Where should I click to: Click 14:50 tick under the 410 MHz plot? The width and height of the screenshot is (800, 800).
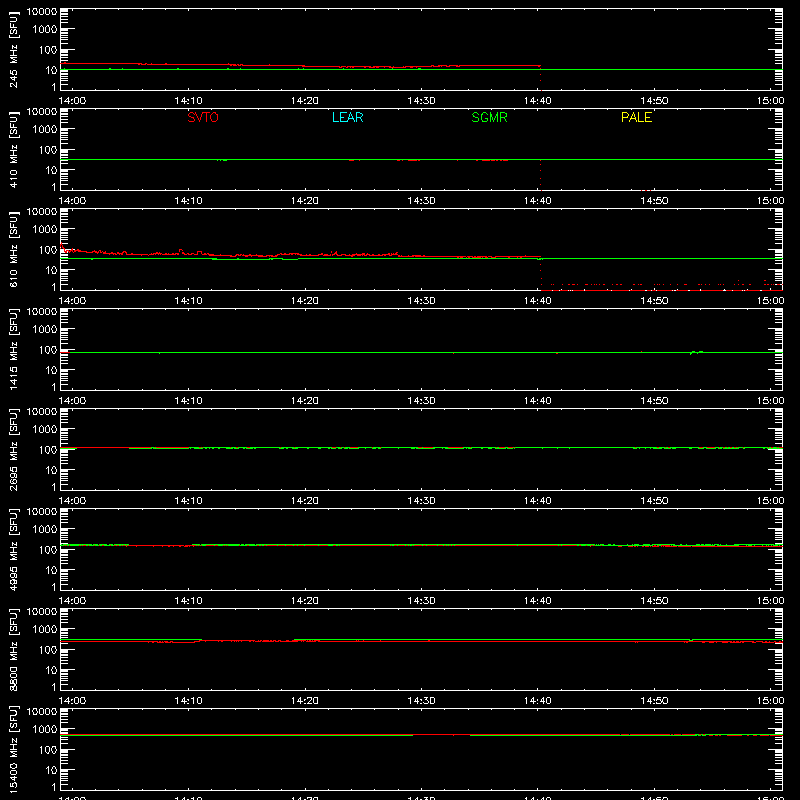coord(654,201)
